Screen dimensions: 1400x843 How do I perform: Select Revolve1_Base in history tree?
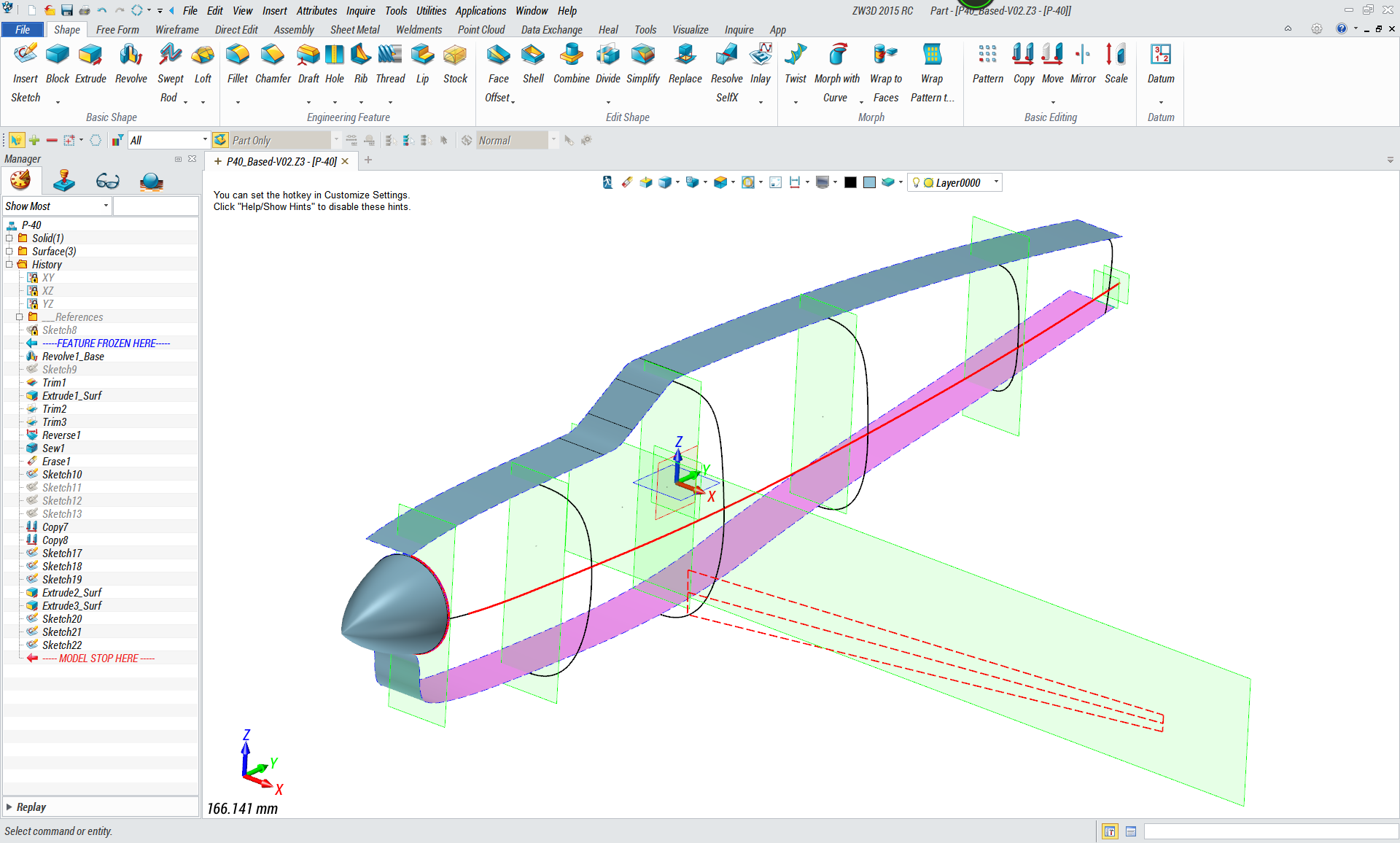pos(73,357)
